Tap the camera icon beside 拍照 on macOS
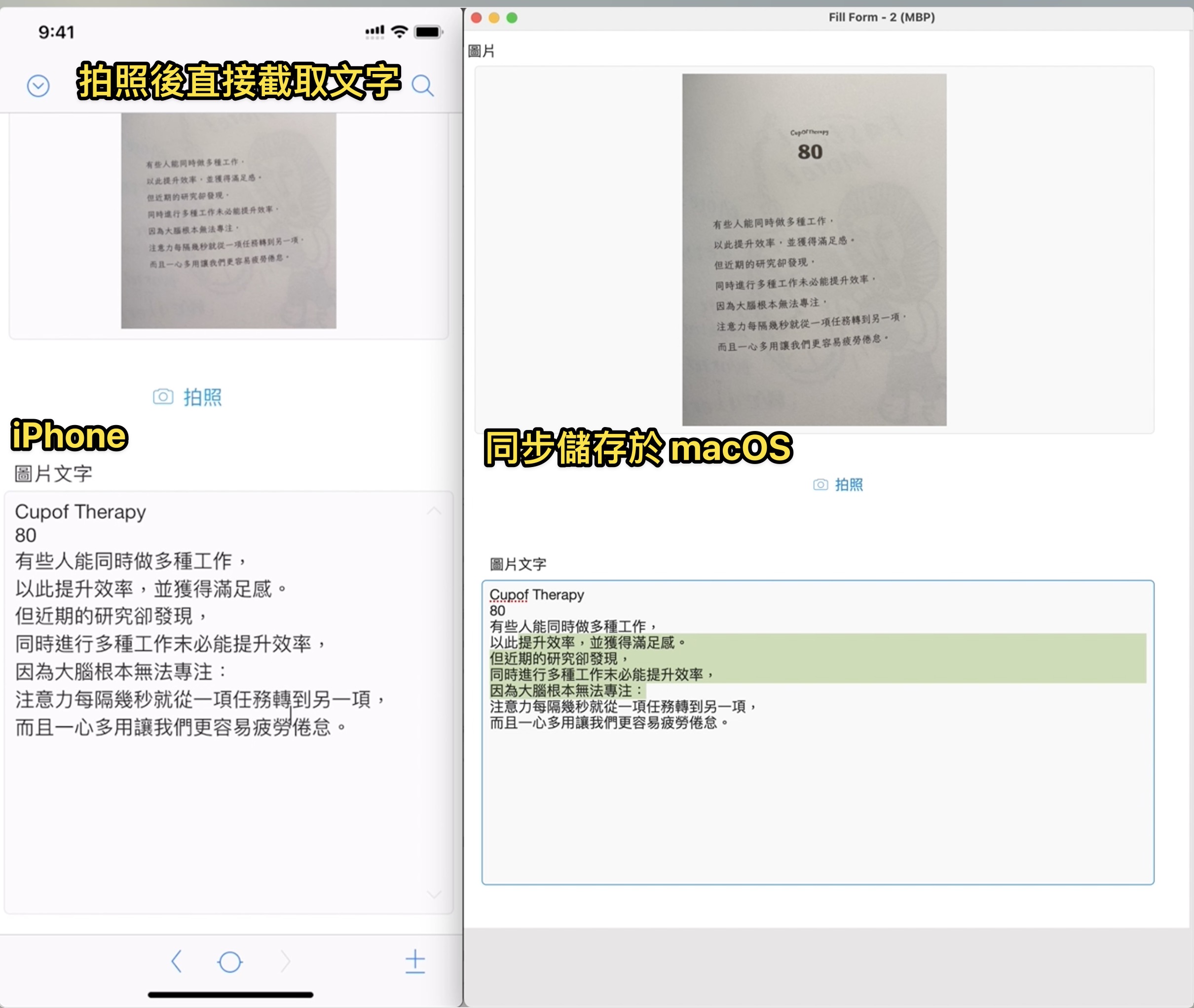This screenshot has width=1194, height=1008. pos(821,484)
